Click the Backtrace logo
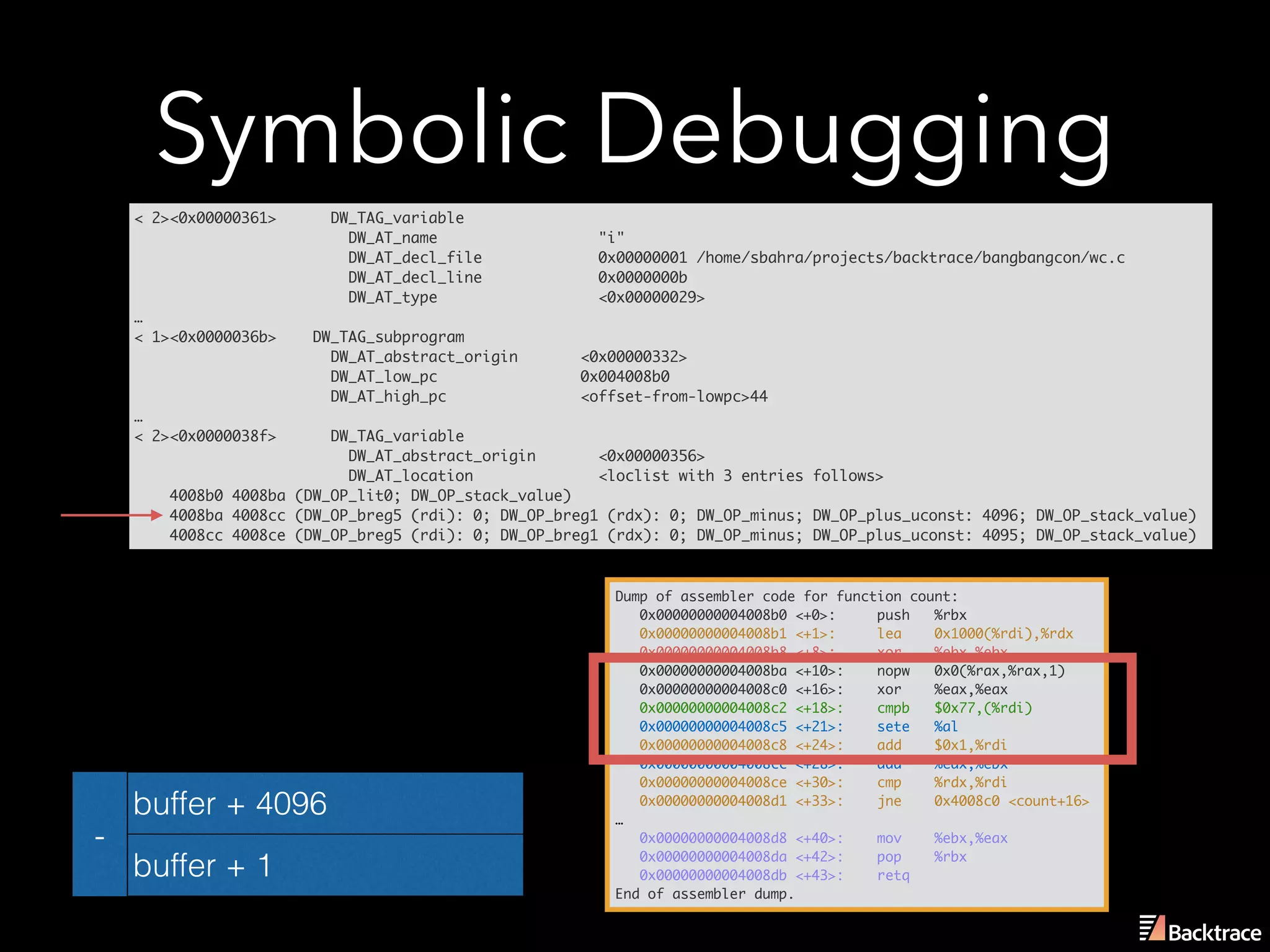The image size is (1270, 952). pyautogui.click(x=1200, y=929)
